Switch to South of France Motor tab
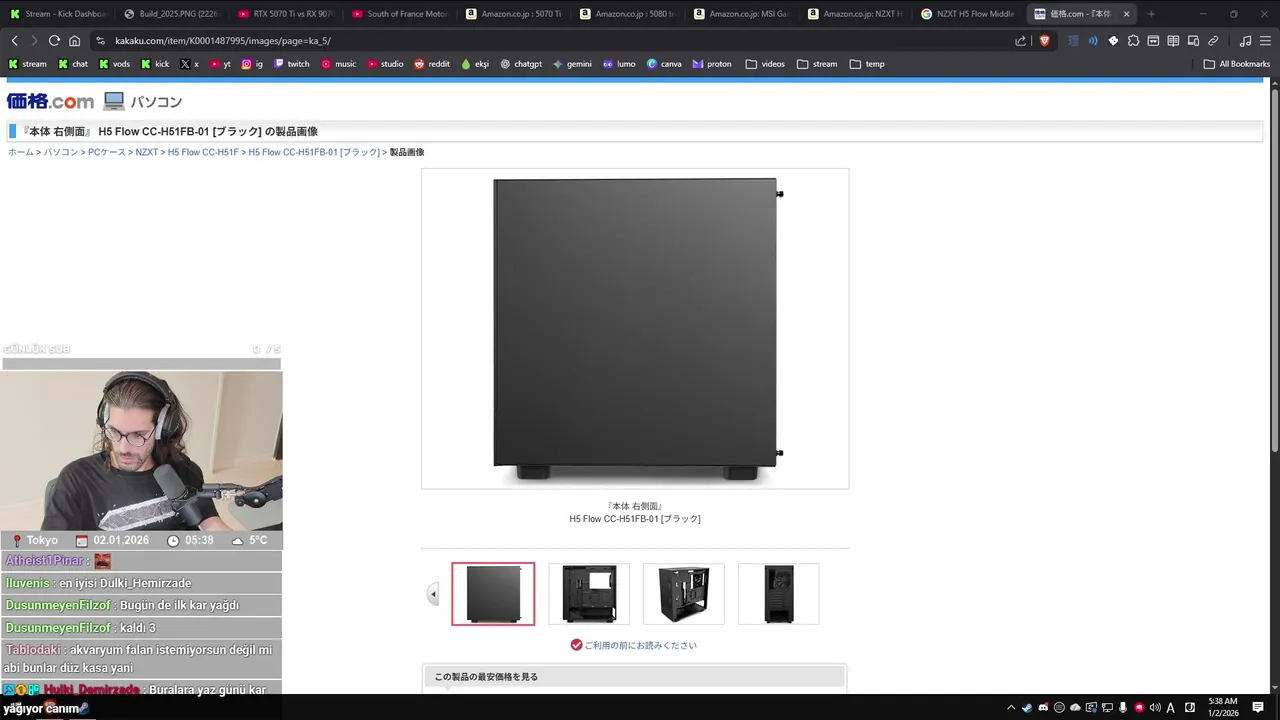The width and height of the screenshot is (1280, 720). pyautogui.click(x=399, y=14)
